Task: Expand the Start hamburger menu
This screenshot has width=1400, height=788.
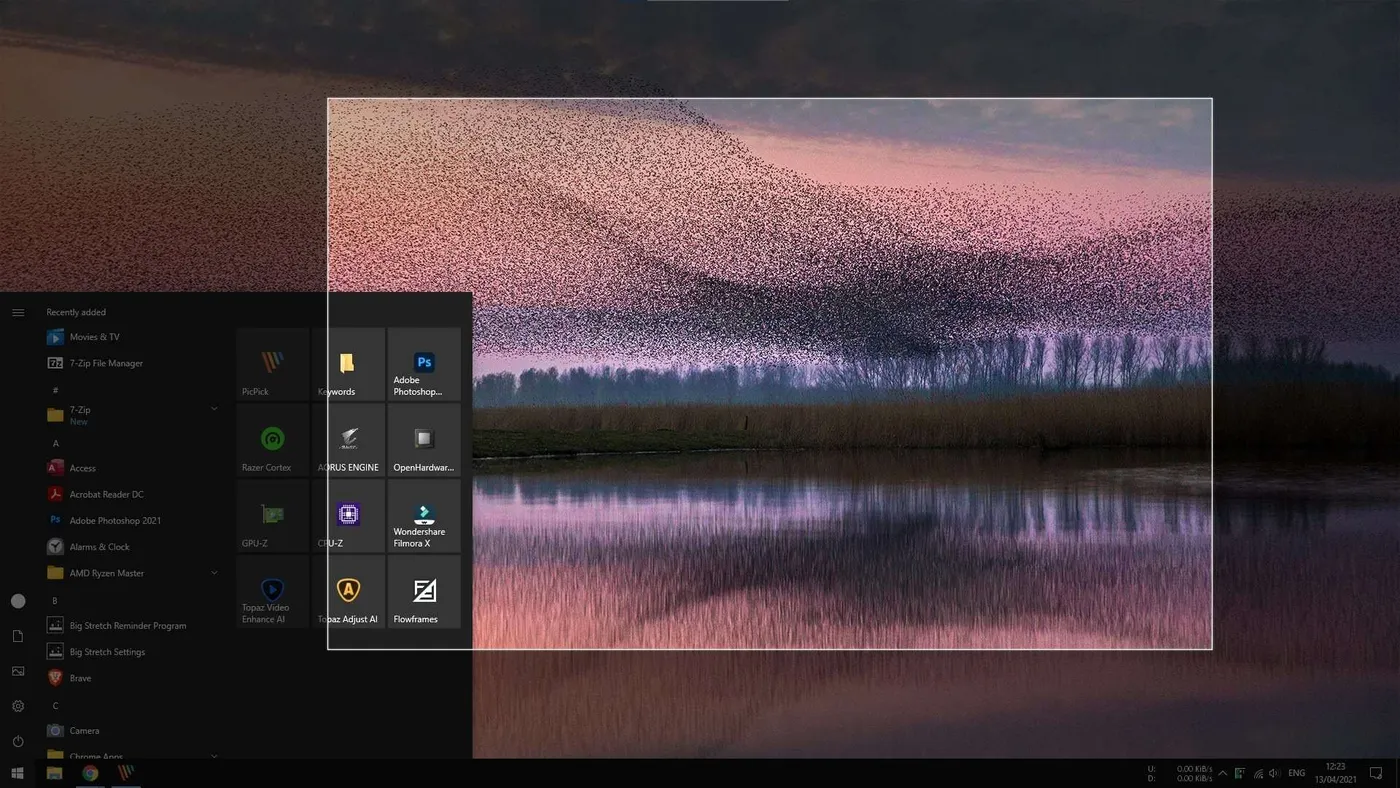Action: pos(18,313)
